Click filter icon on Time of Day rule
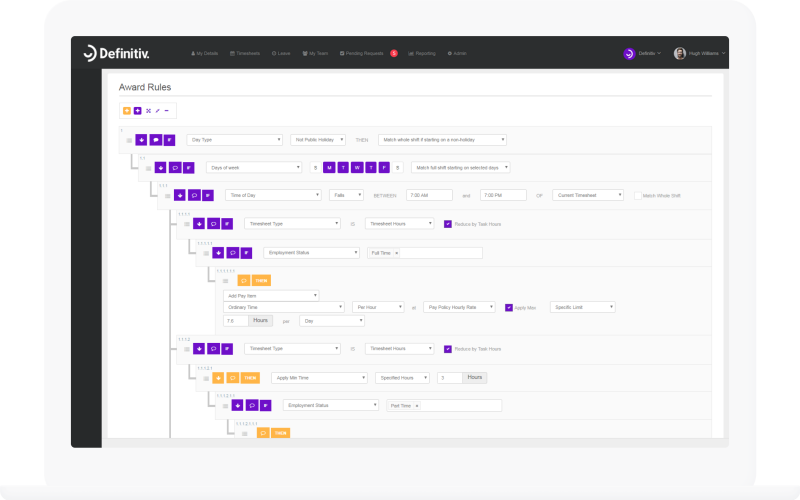 tap(208, 195)
